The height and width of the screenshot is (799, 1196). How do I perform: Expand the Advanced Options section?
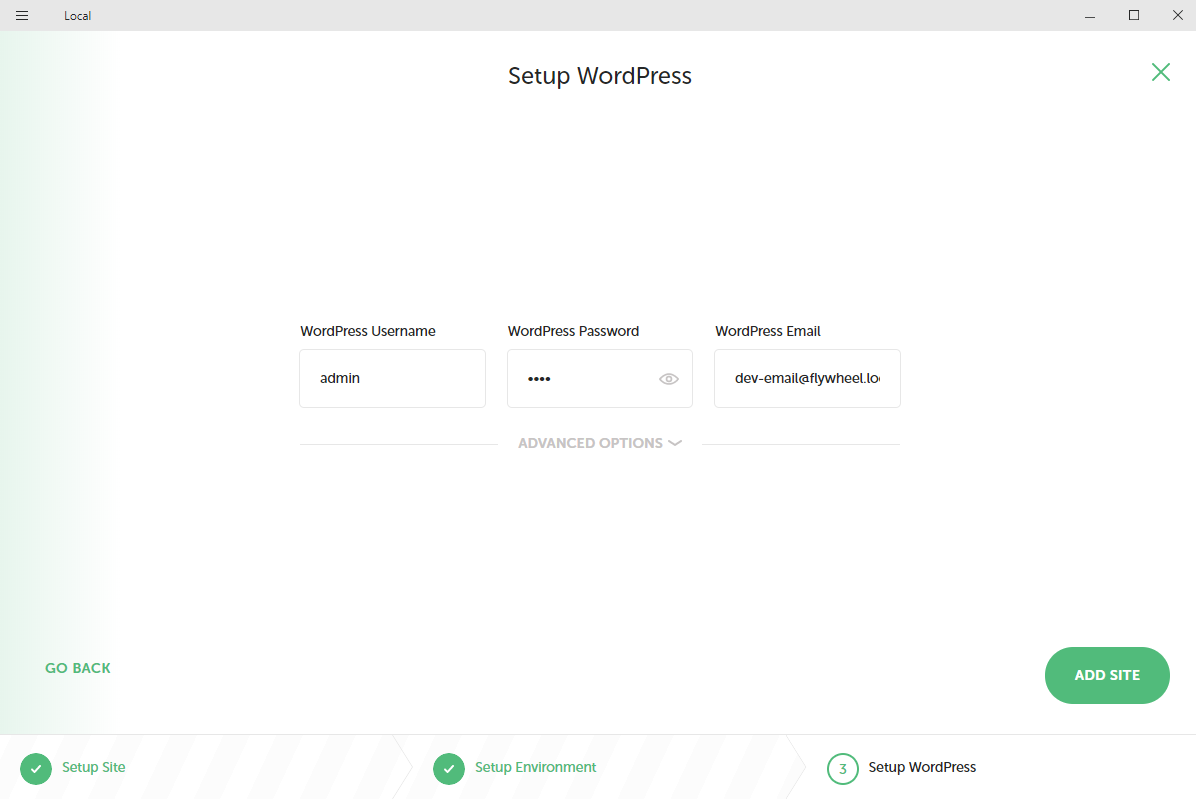[590, 443]
